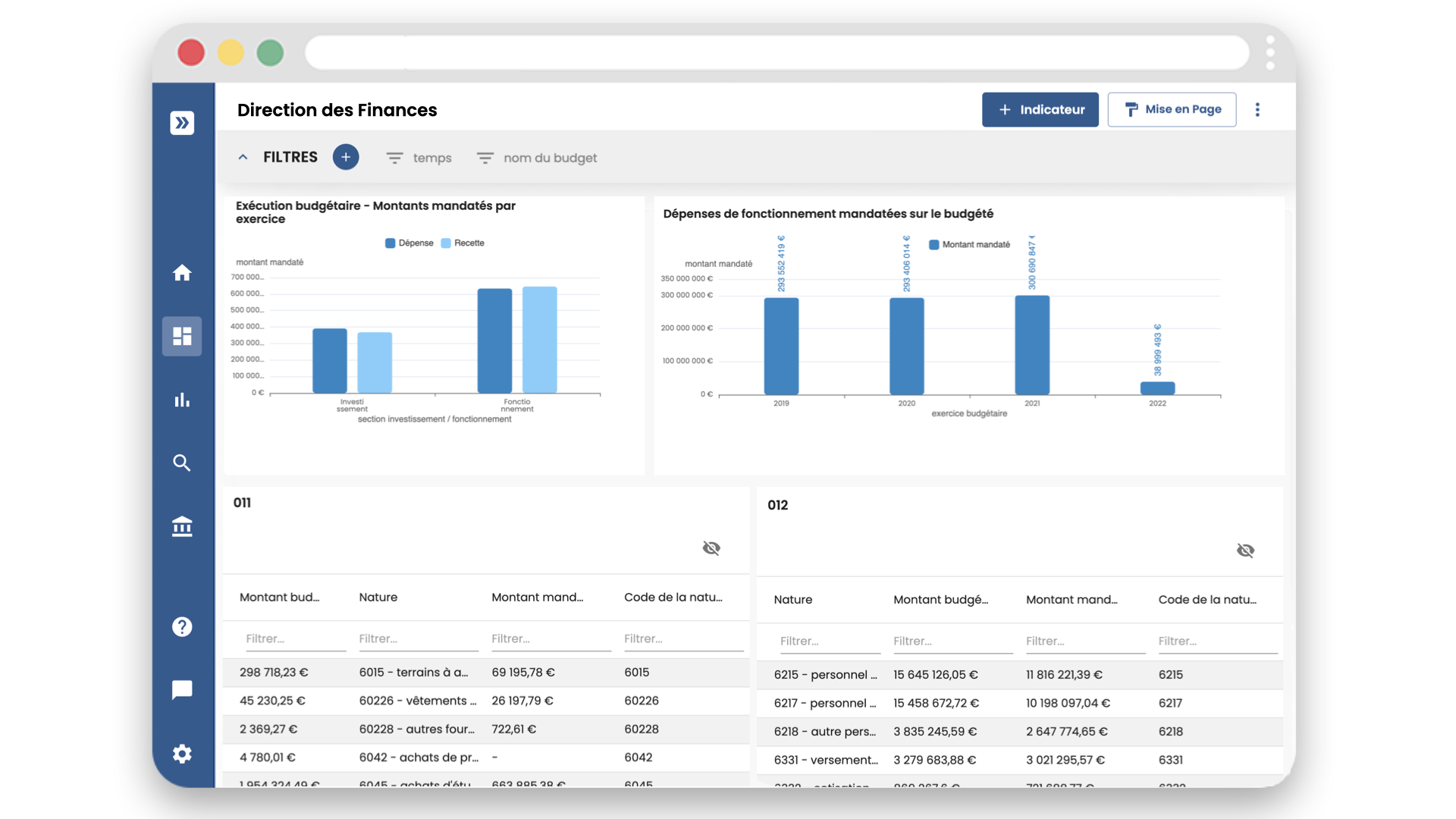The height and width of the screenshot is (819, 1456).
Task: Sort by the Nature column in table 011
Action: pyautogui.click(x=378, y=598)
